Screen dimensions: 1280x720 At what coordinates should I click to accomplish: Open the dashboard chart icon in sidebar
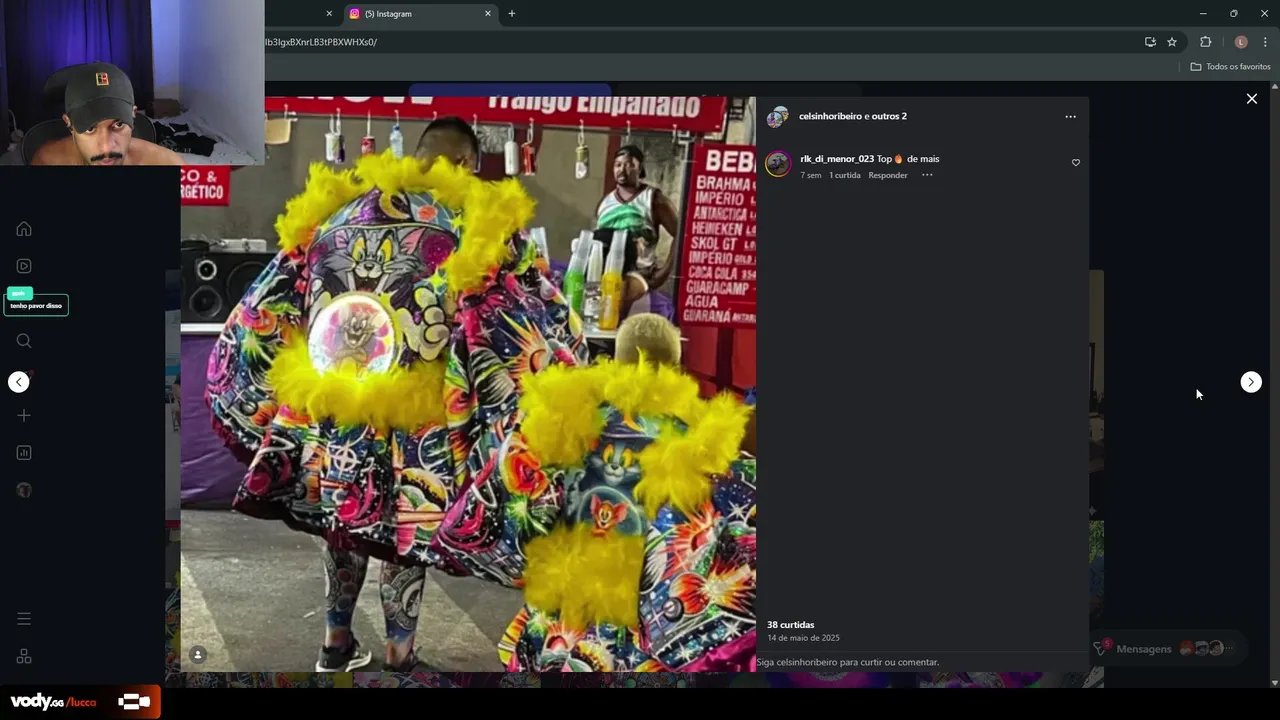click(24, 453)
